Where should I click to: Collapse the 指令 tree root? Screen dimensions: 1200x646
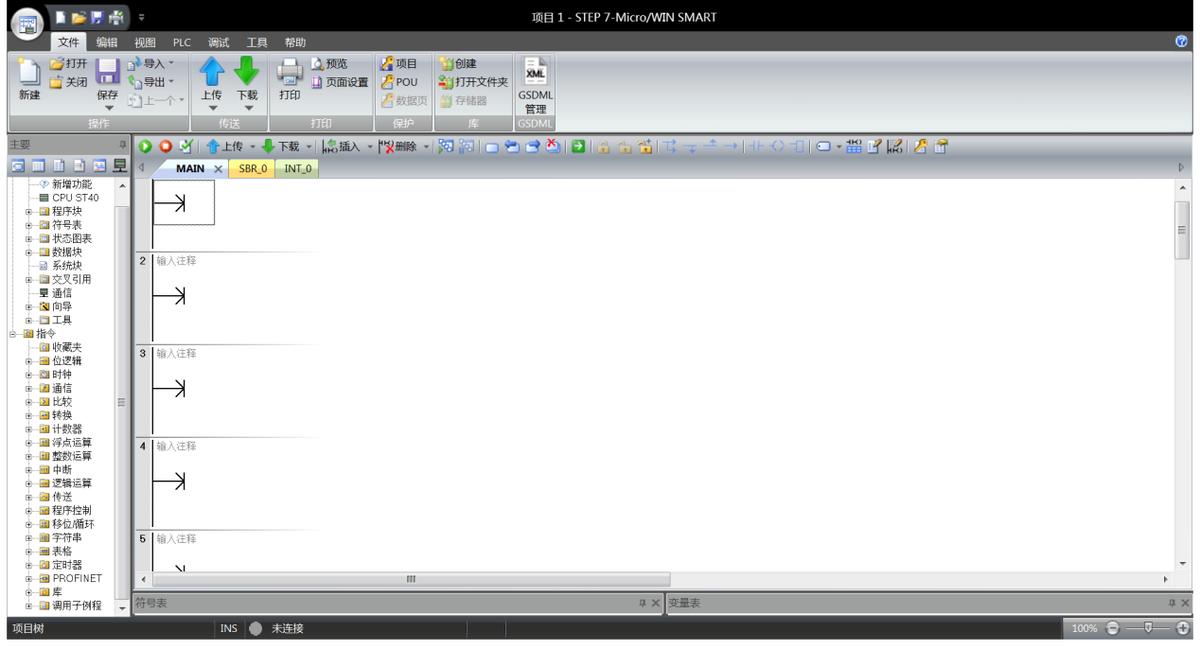click(x=14, y=333)
